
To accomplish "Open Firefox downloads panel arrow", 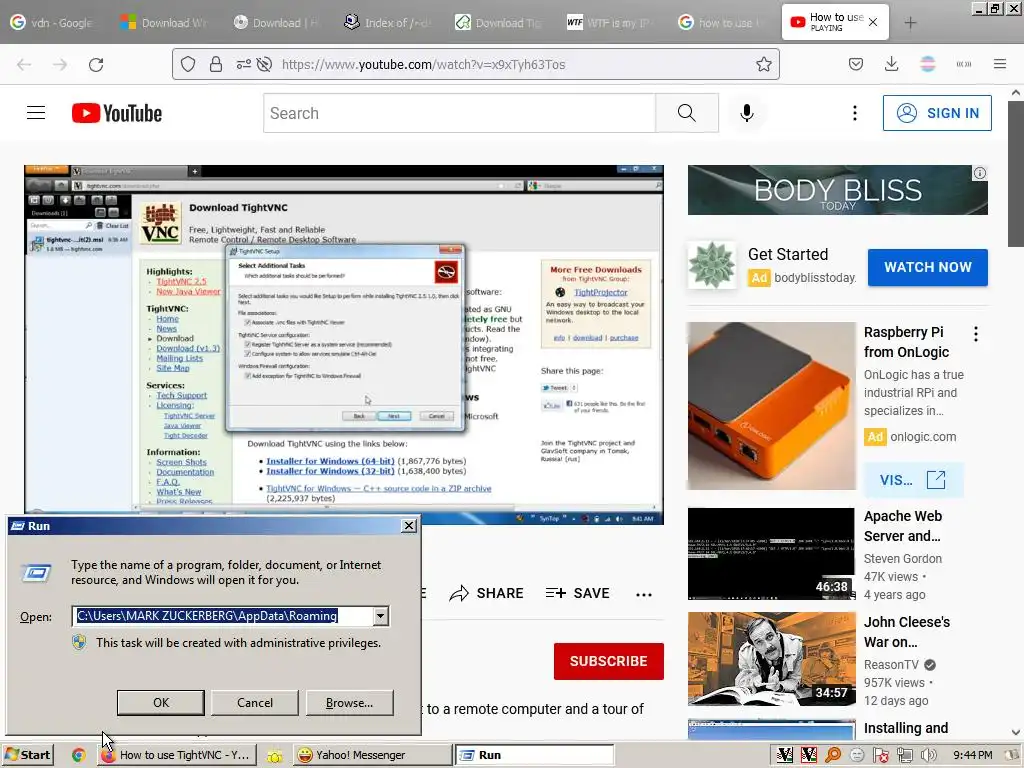I will point(891,64).
